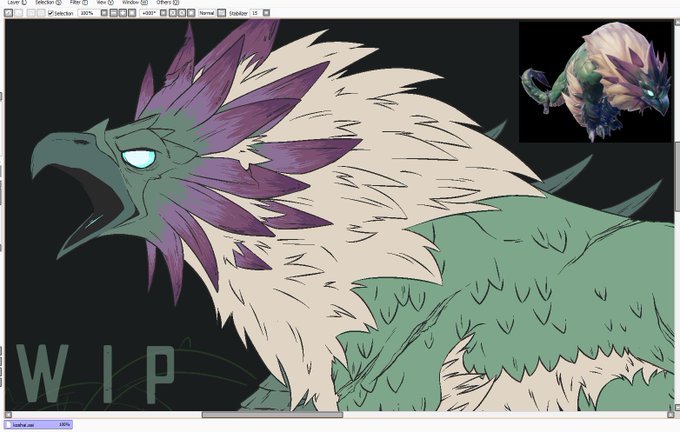
Task: Reset the view rotation
Action: [x=191, y=13]
